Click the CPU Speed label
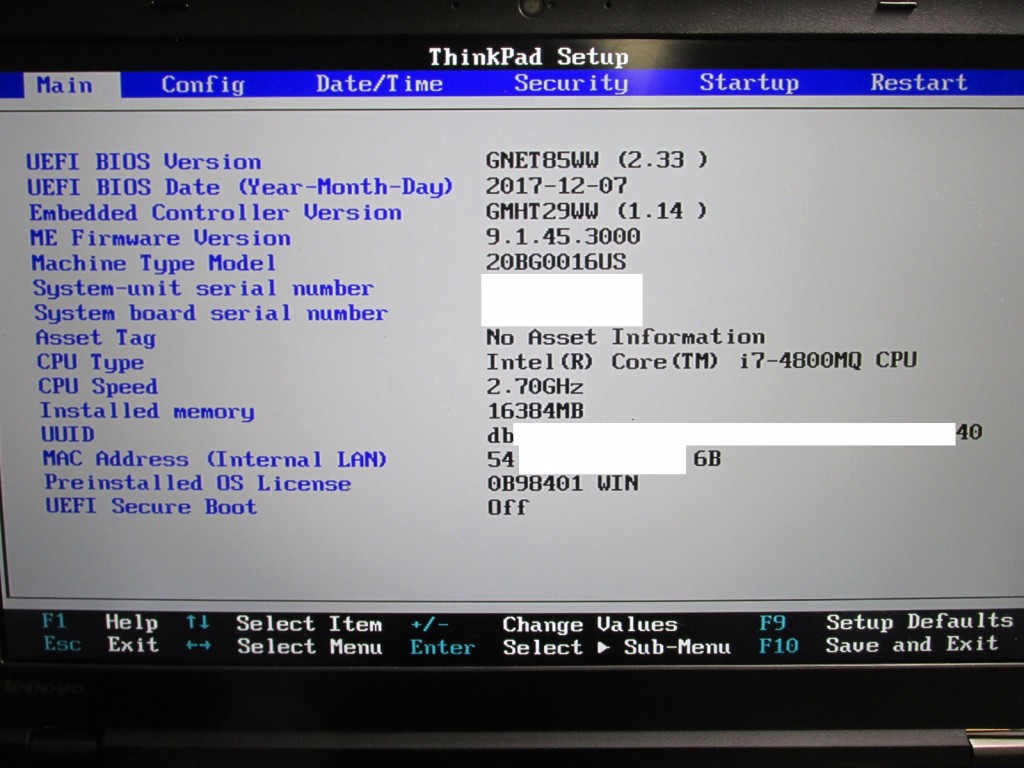 (x=98, y=387)
